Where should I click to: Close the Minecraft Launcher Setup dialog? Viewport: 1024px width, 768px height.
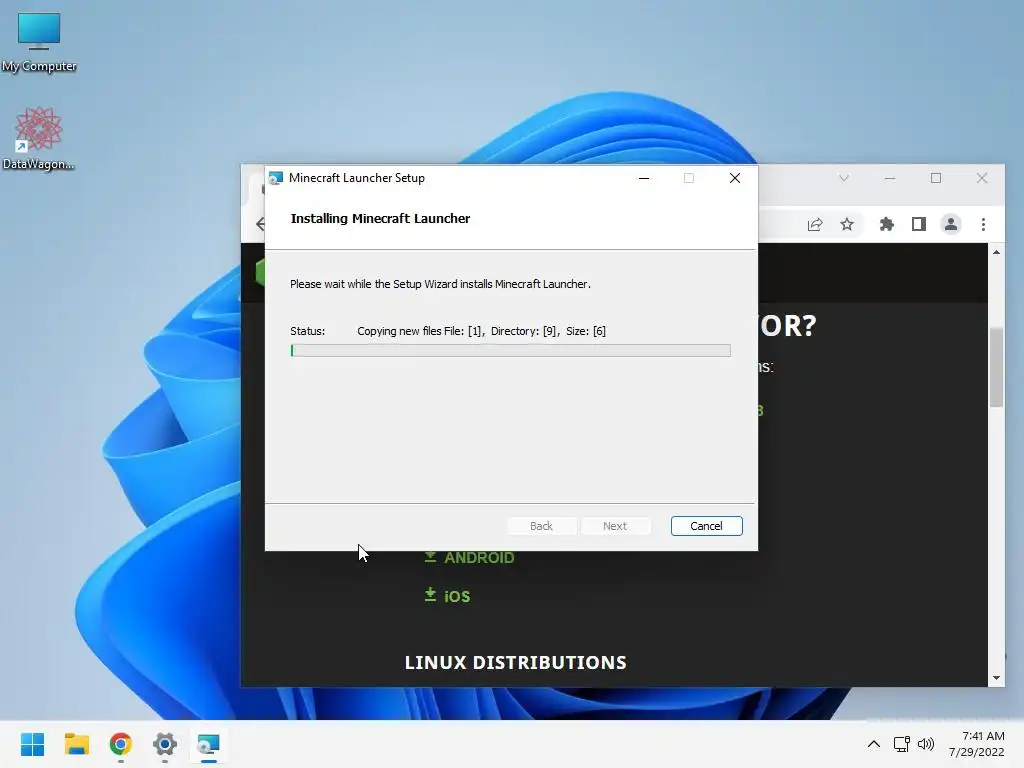(x=735, y=178)
